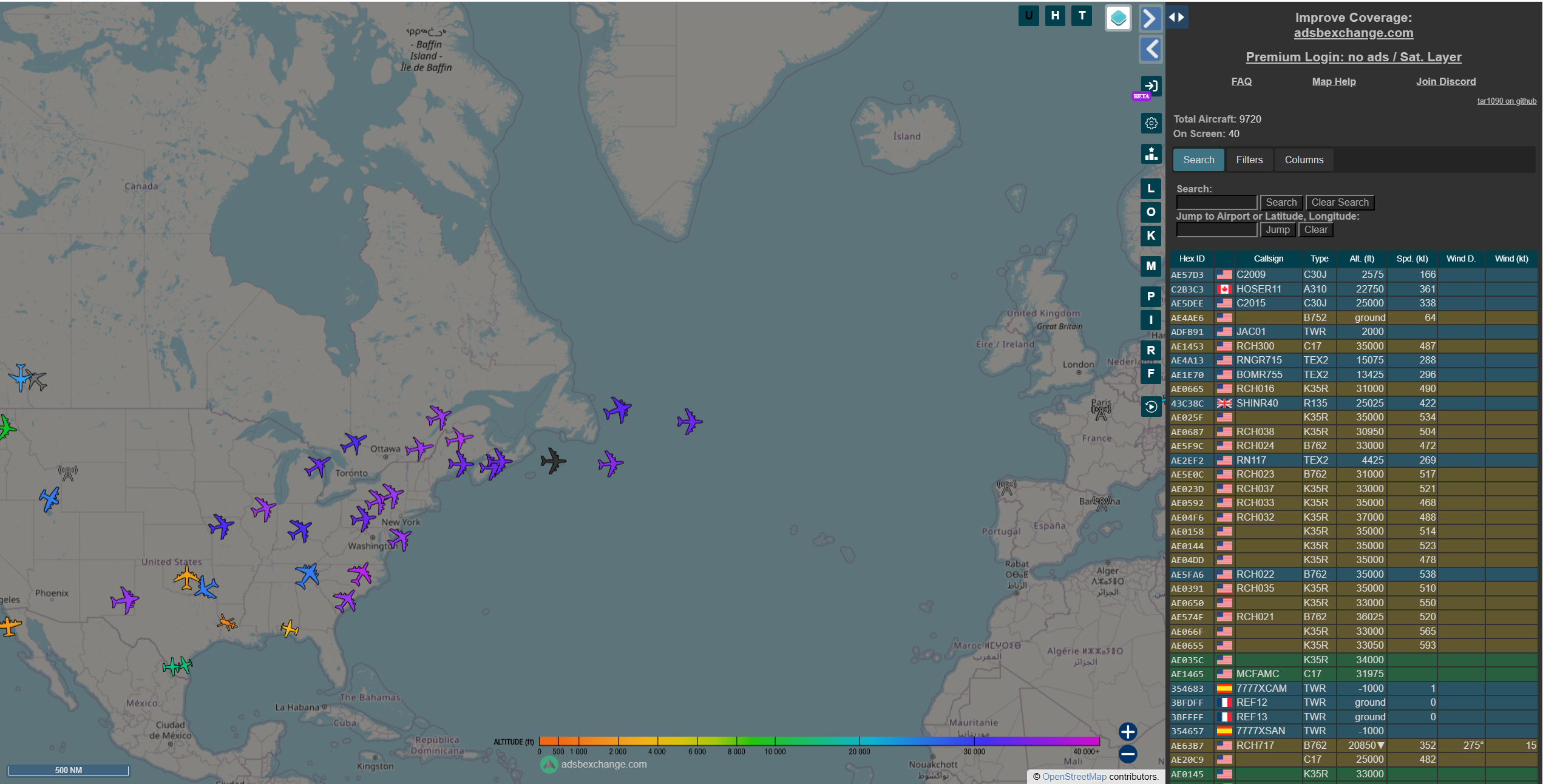Click the Search button beside the field
The height and width of the screenshot is (784, 1543).
[x=1281, y=203]
